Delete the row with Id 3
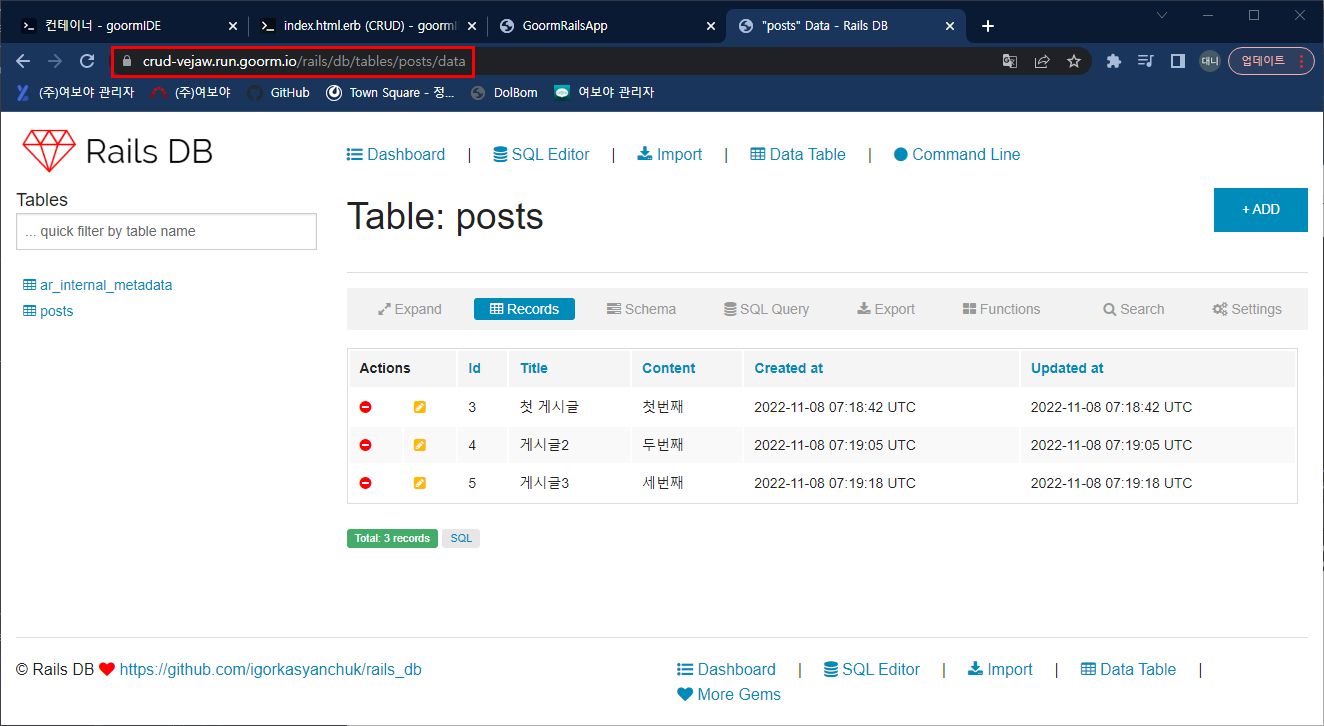Image resolution: width=1324 pixels, height=726 pixels. pos(366,407)
